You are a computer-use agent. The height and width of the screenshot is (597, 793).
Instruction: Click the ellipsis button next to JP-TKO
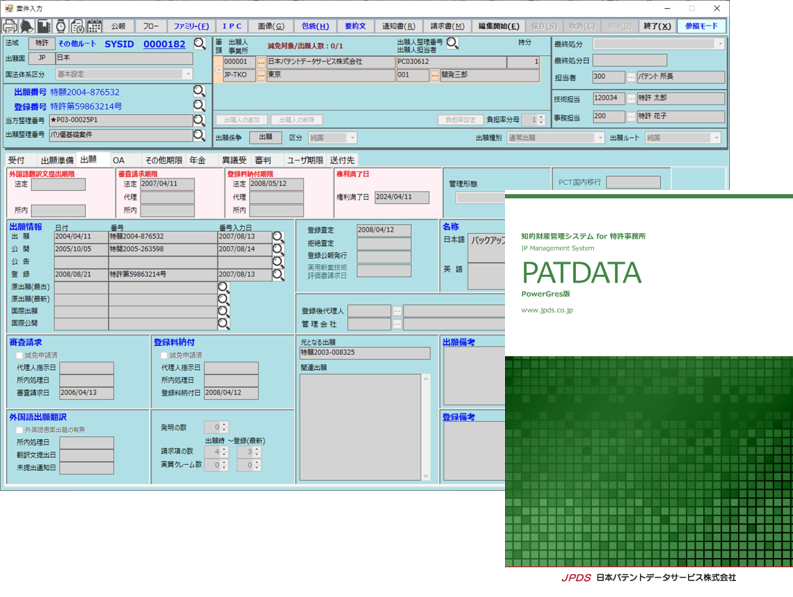point(261,75)
